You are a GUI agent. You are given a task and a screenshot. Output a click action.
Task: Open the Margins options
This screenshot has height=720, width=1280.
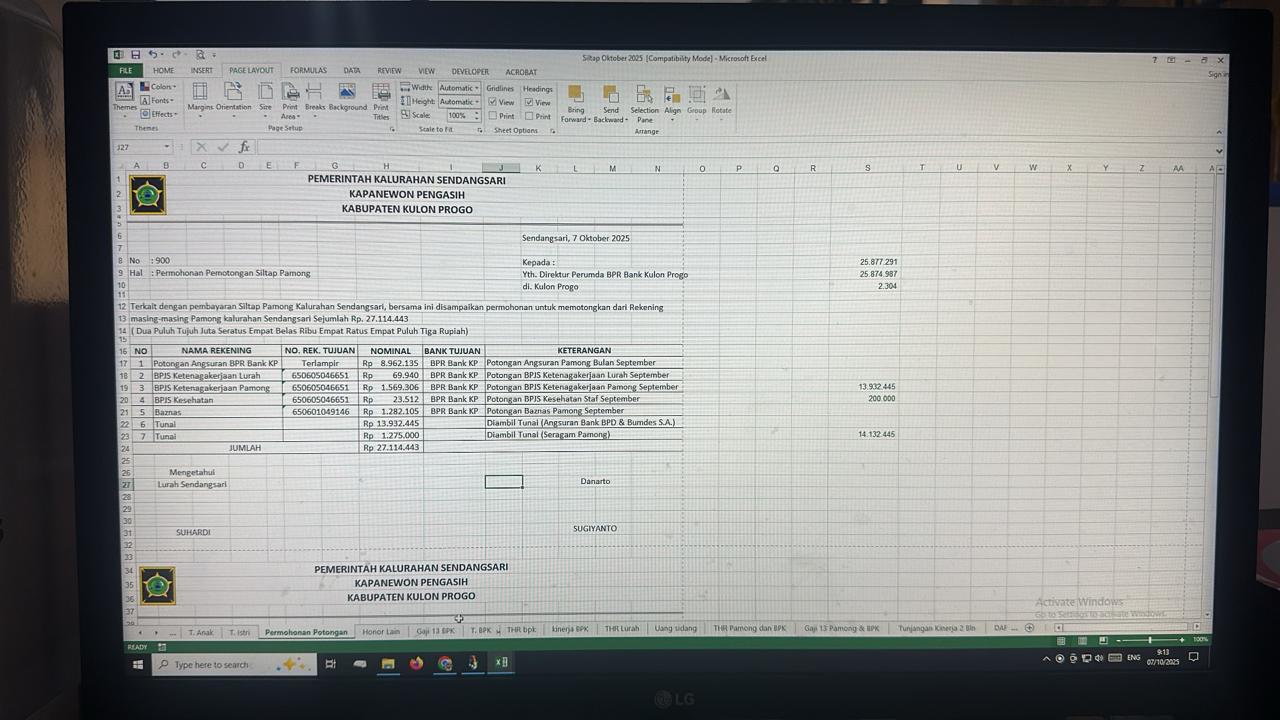(x=200, y=97)
